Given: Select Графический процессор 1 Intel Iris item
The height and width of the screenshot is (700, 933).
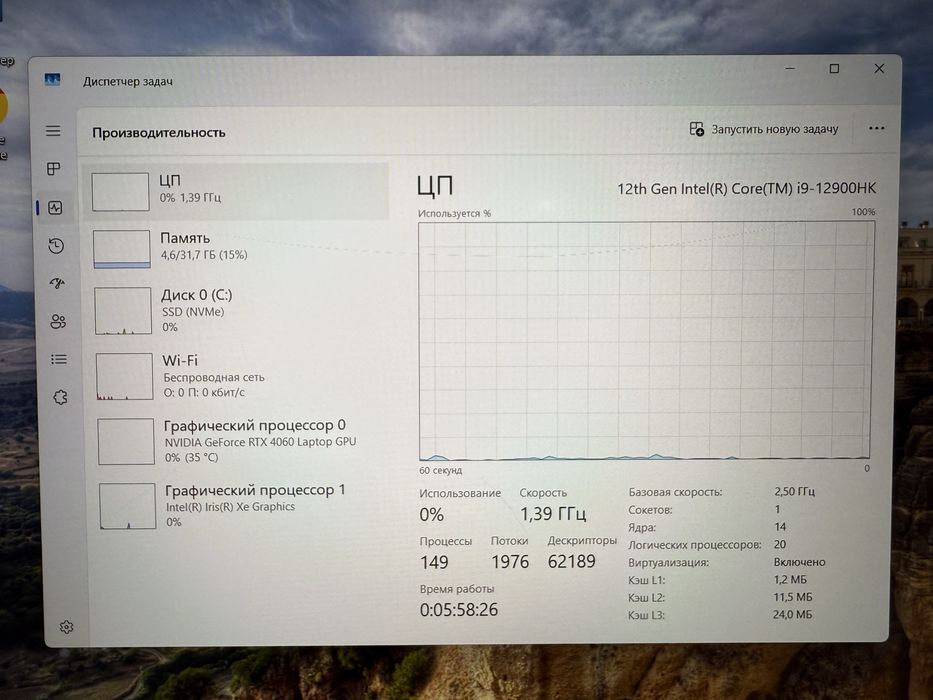Looking at the screenshot, I should [243, 506].
